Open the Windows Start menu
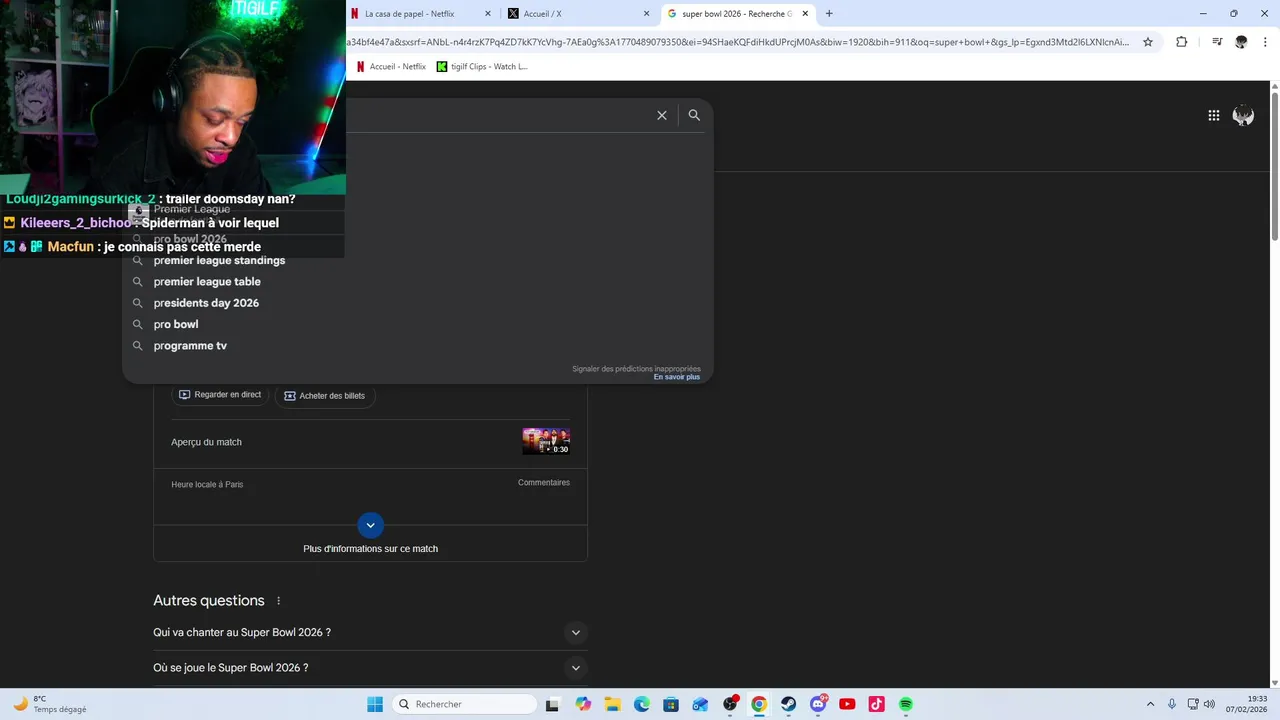This screenshot has height=720, width=1280. (375, 704)
